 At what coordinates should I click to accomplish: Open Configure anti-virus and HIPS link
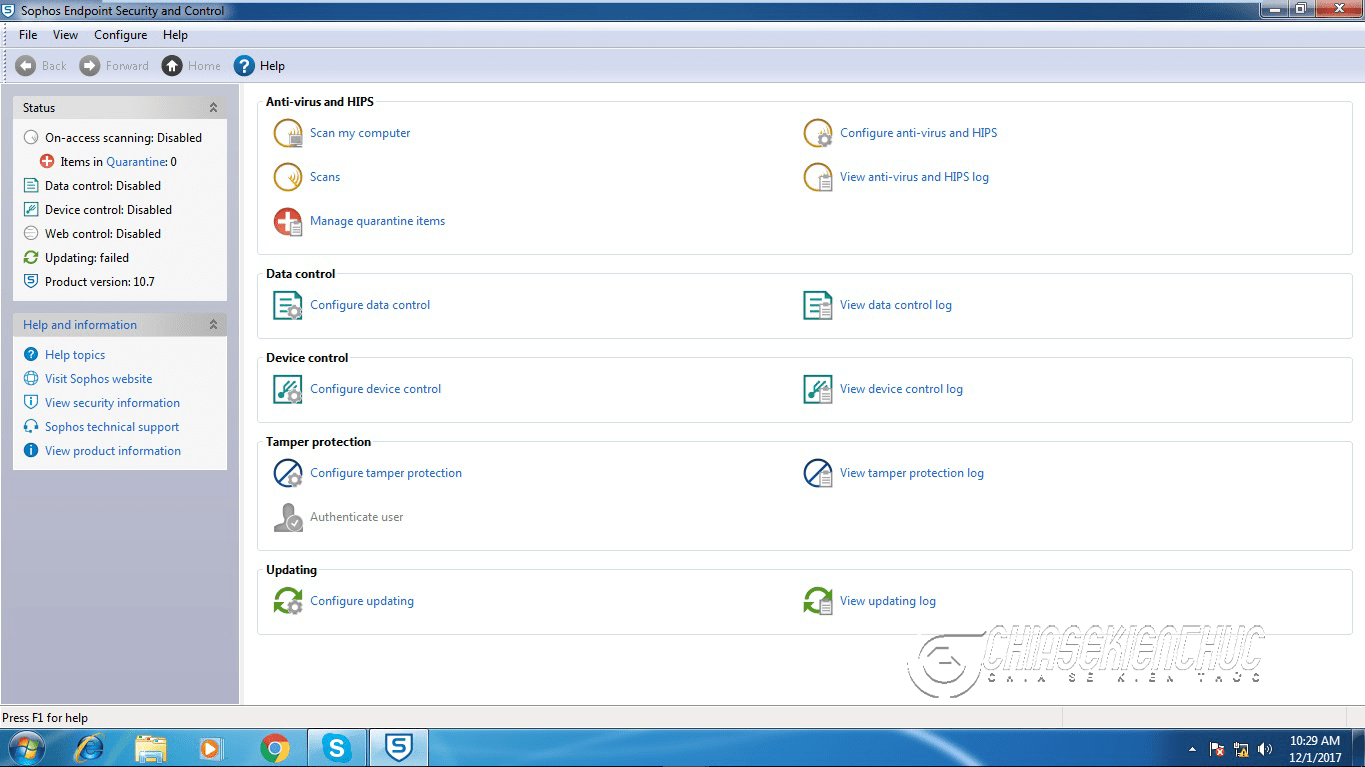coord(918,133)
